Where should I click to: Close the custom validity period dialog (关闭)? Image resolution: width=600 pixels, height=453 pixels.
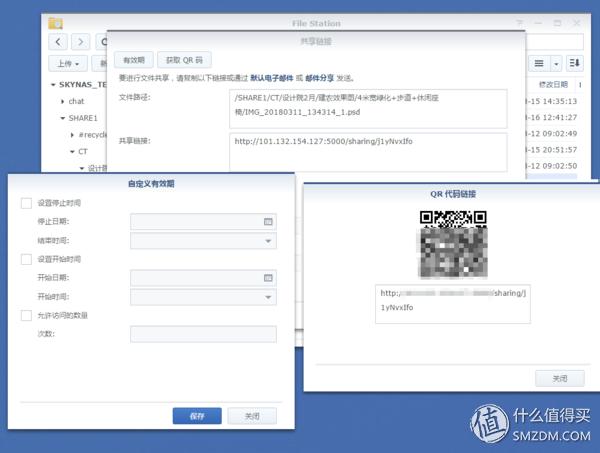252,416
